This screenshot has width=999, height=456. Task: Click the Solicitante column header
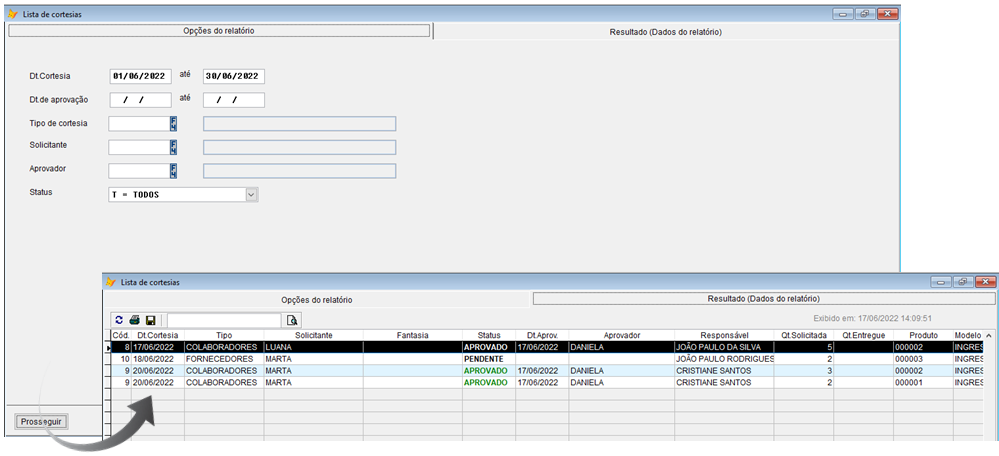313,335
